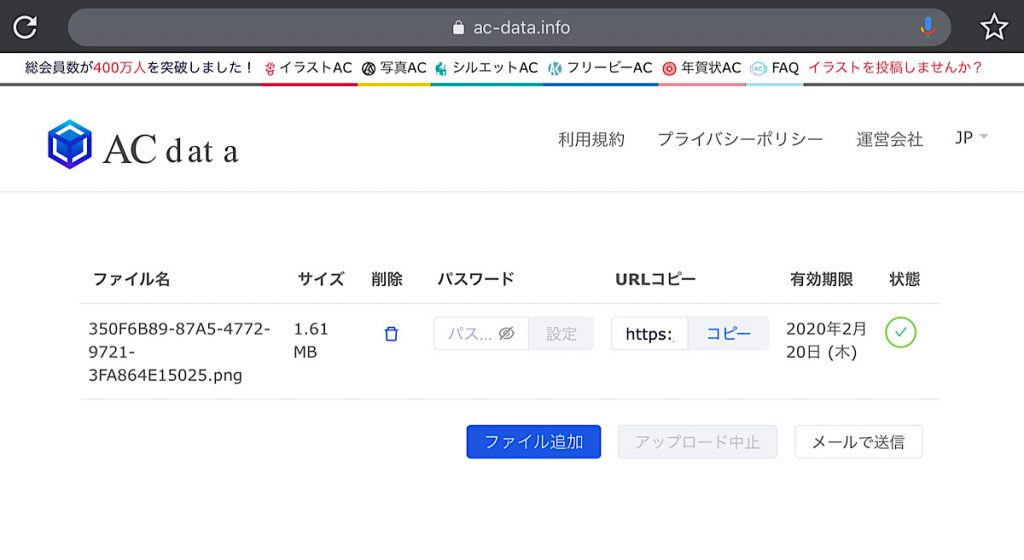
Task: Click the blue ファイル追加 button
Action: click(534, 442)
